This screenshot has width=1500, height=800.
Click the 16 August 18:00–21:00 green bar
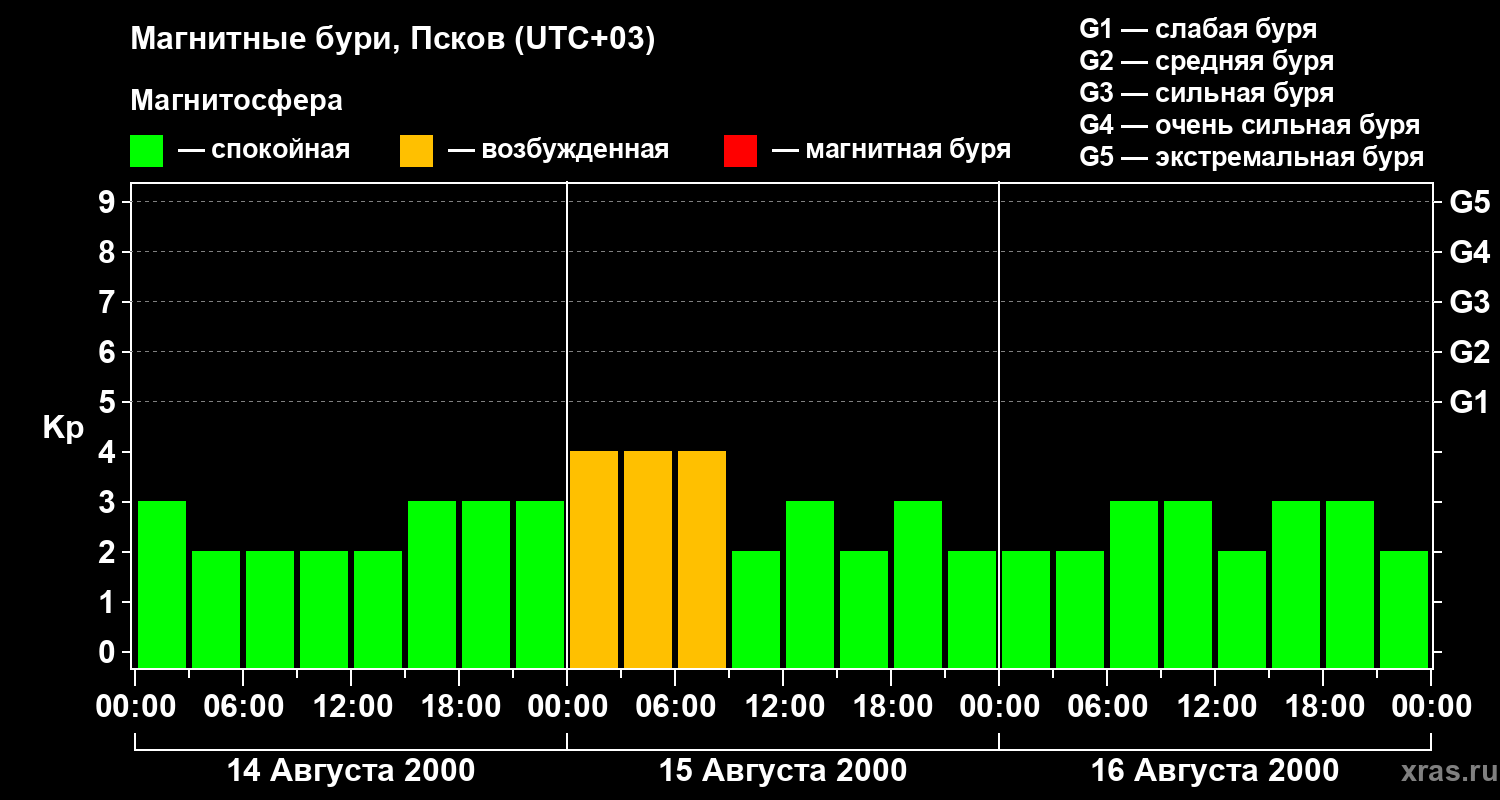point(1350,584)
